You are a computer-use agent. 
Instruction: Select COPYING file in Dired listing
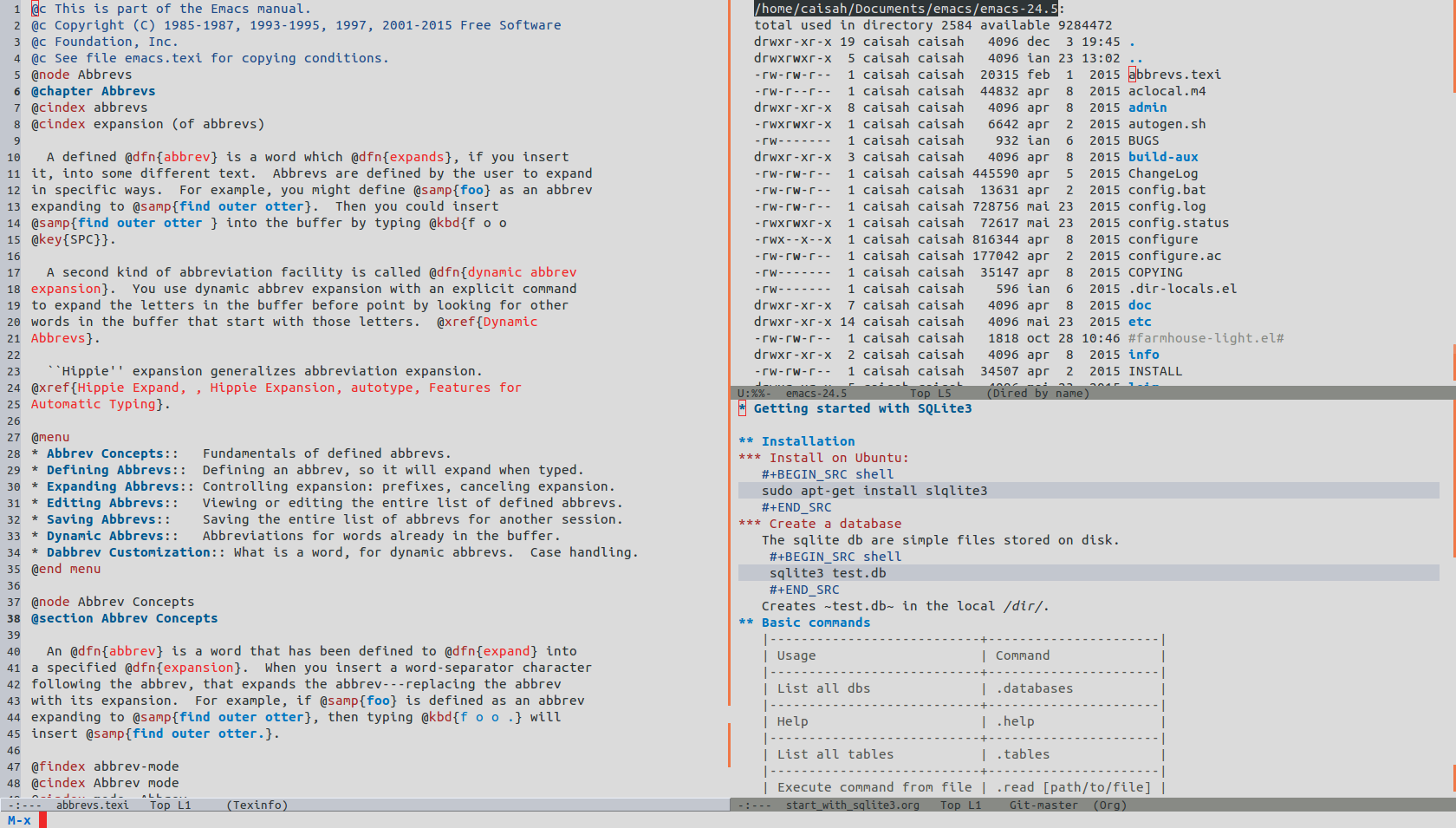coord(1155,272)
